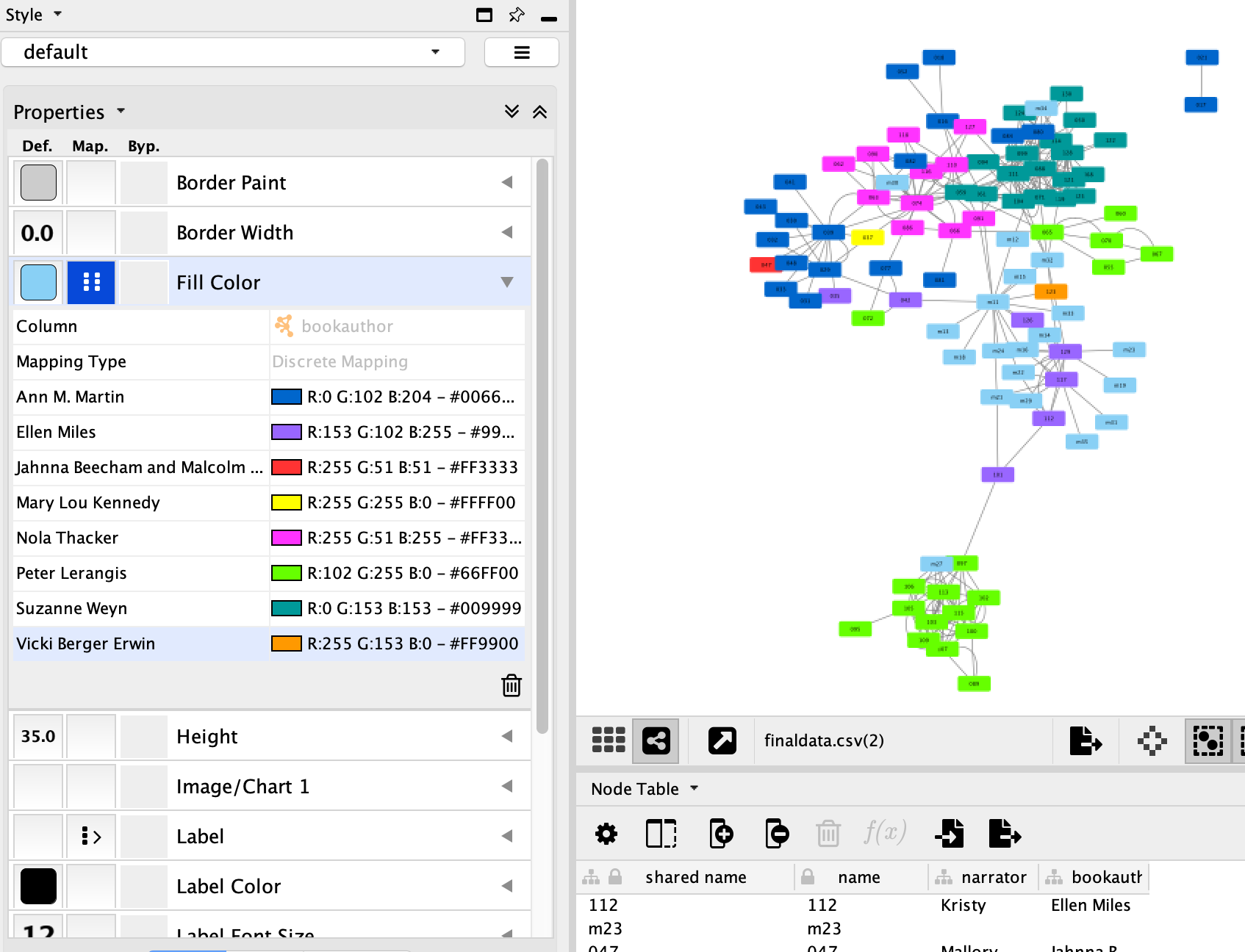Toggle the graphics detail diamond icon

[x=1152, y=740]
